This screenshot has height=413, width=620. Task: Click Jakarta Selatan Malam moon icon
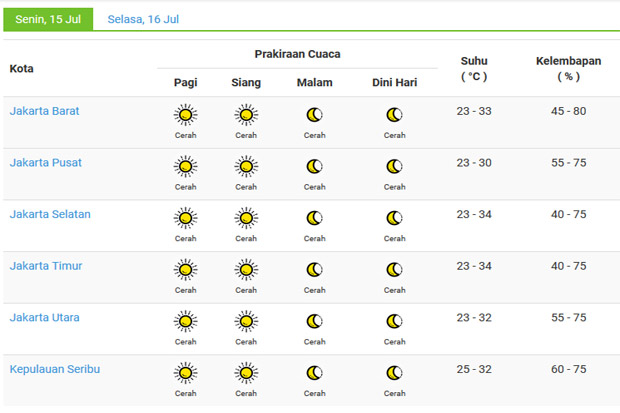[315, 218]
